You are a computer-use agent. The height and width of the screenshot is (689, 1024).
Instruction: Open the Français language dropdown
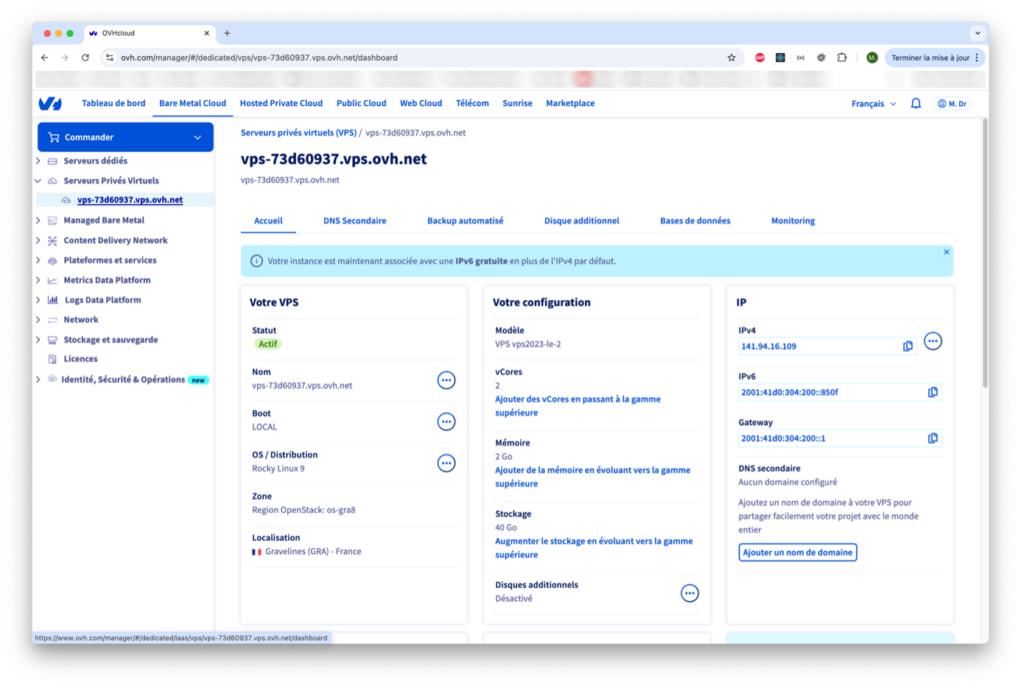873,104
